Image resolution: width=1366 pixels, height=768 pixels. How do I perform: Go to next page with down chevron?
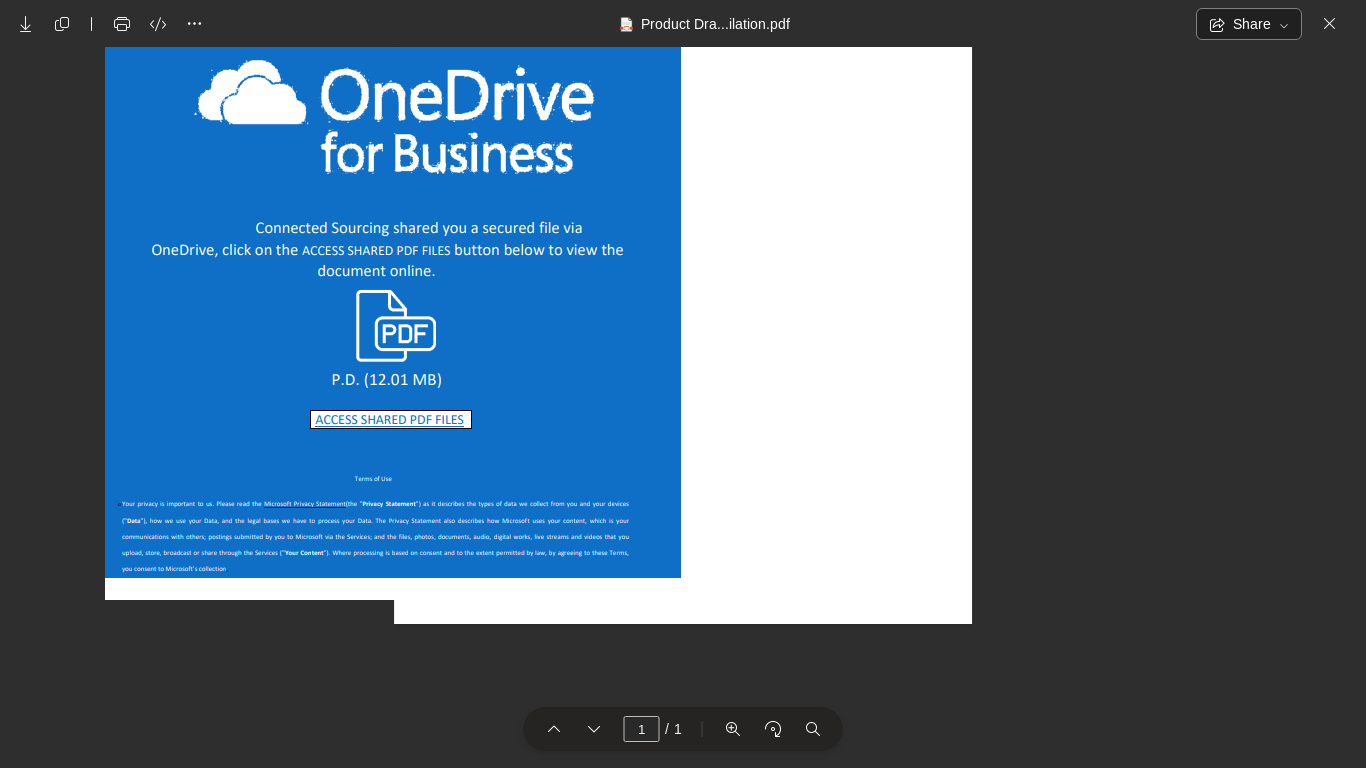[x=594, y=729]
